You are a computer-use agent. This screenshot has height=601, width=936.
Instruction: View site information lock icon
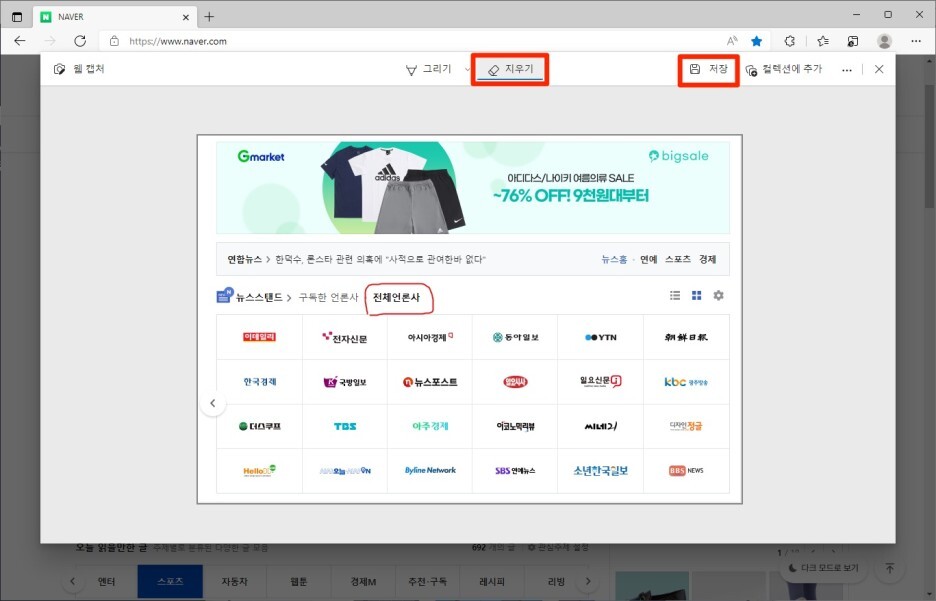[115, 41]
